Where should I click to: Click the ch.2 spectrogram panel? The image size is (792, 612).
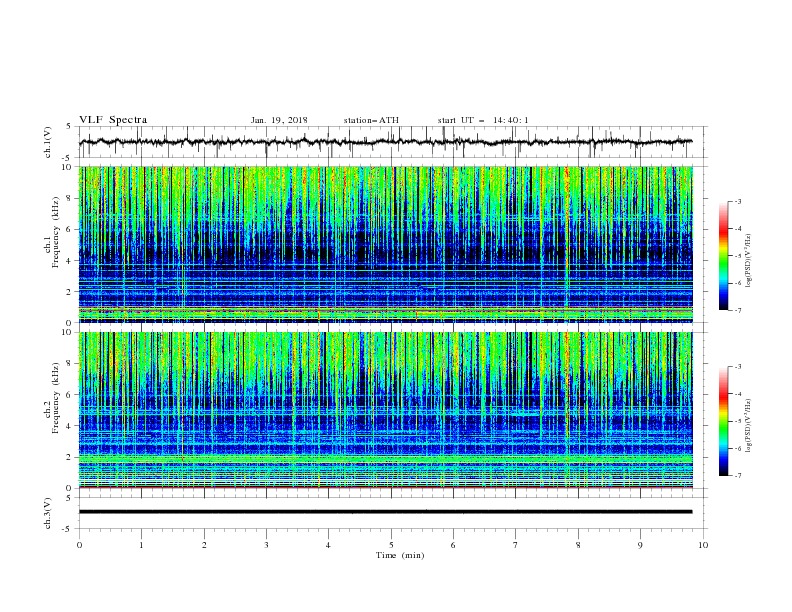(x=386, y=410)
